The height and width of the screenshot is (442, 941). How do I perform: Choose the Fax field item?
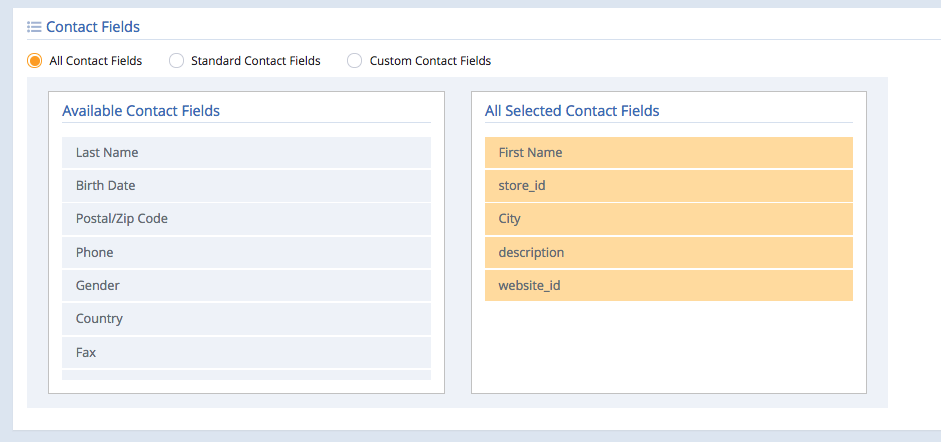point(246,353)
